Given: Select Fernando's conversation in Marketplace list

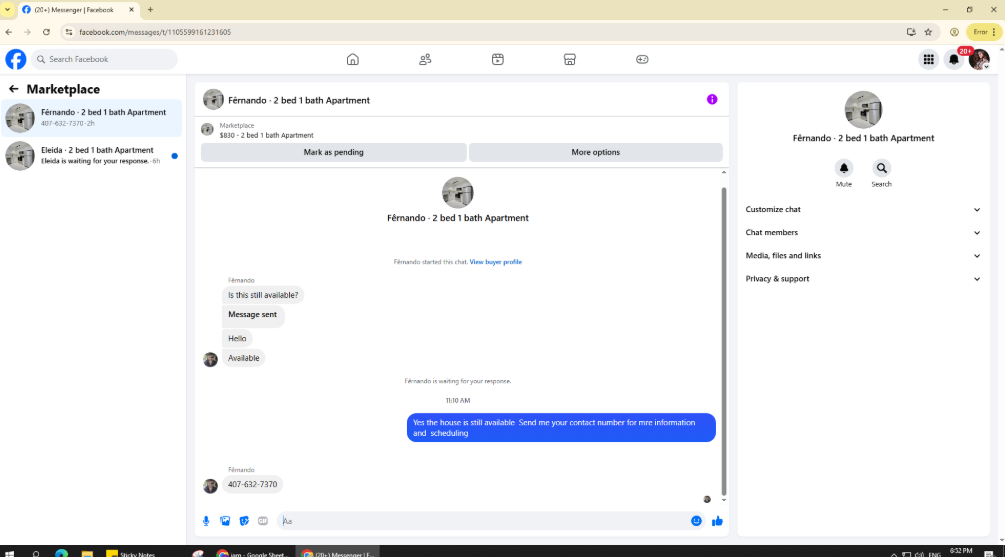Looking at the screenshot, I should [92, 117].
